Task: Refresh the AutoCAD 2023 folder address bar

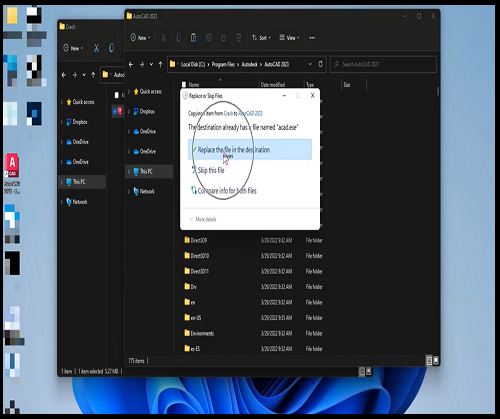Action: coord(320,64)
